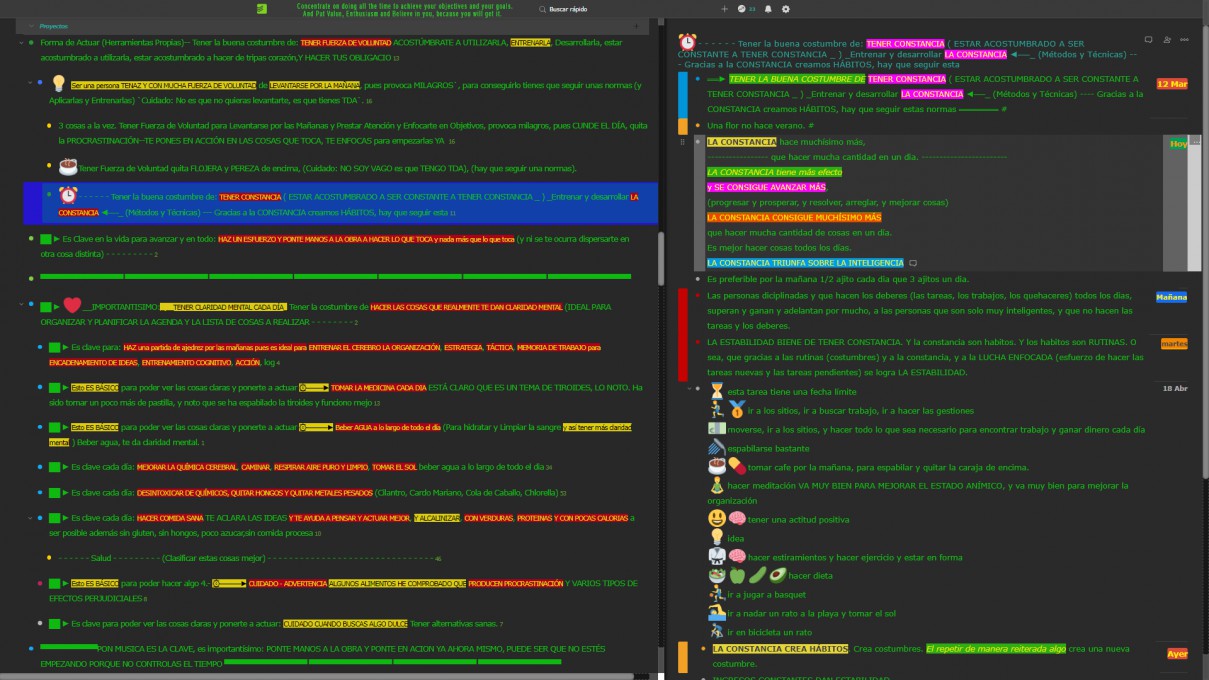Click bullet of 'Es preferible por la mañana 1/2 ajito'
This screenshot has height=680, width=1209.
click(697, 279)
